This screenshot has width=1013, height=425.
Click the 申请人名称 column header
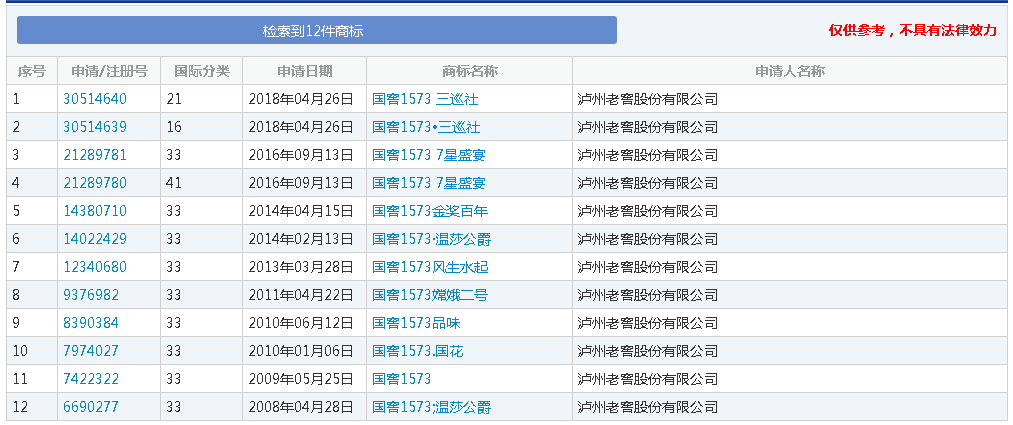coord(789,71)
